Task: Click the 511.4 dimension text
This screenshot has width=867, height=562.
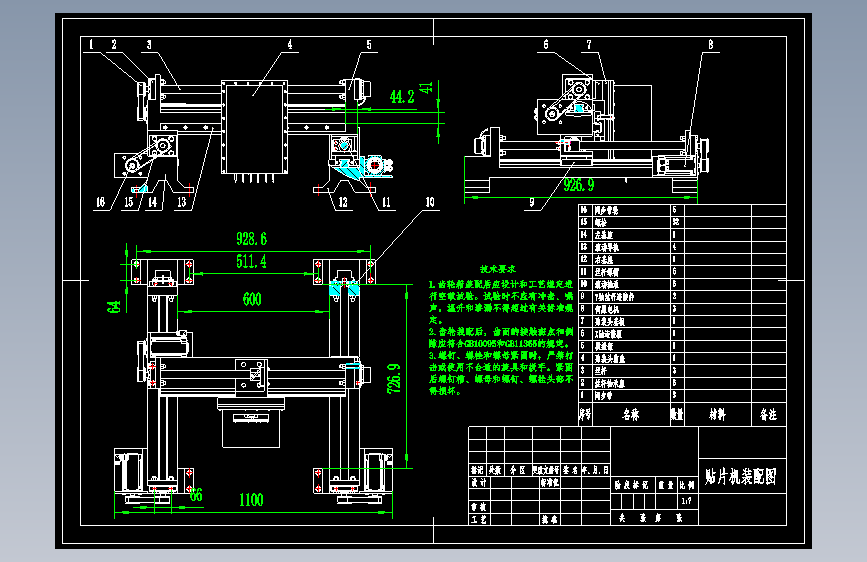Action: [252, 261]
